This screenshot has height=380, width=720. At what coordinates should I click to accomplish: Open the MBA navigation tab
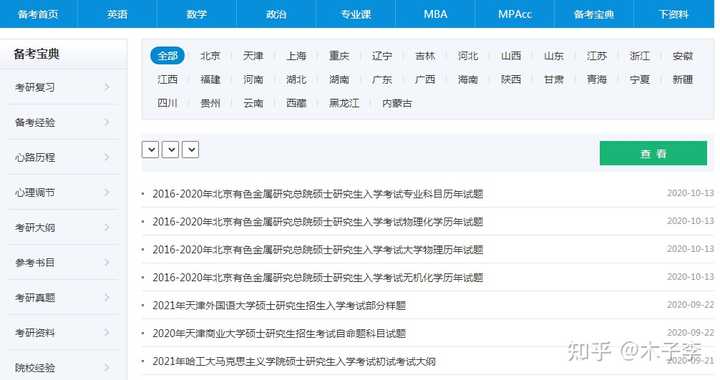[435, 14]
